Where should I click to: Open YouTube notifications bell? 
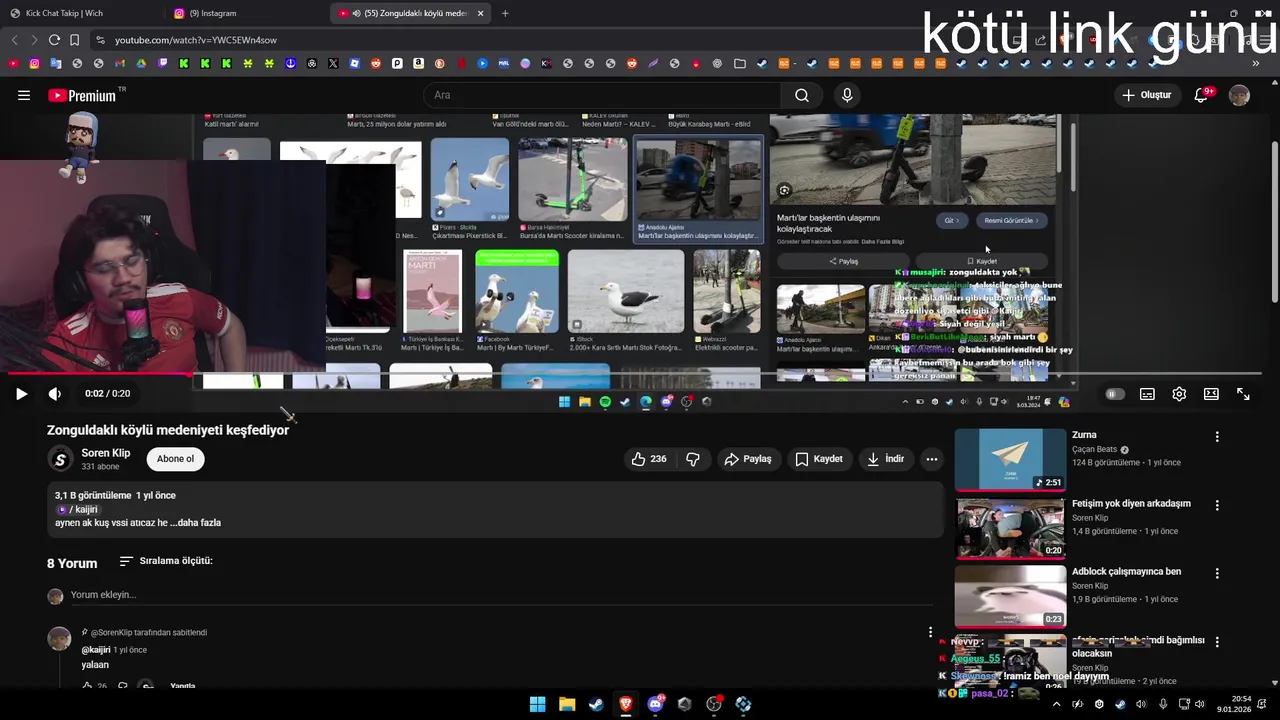coord(1202,95)
